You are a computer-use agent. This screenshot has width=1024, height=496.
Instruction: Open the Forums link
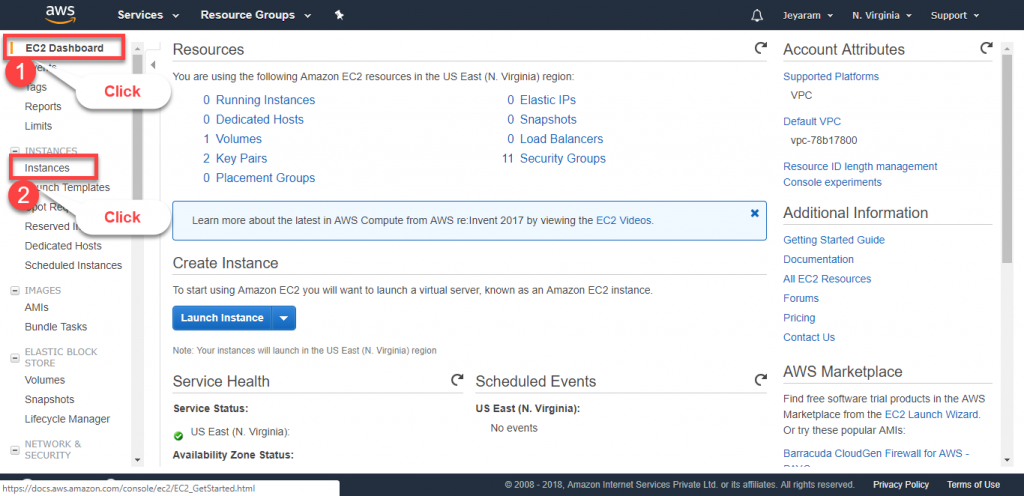pos(801,298)
